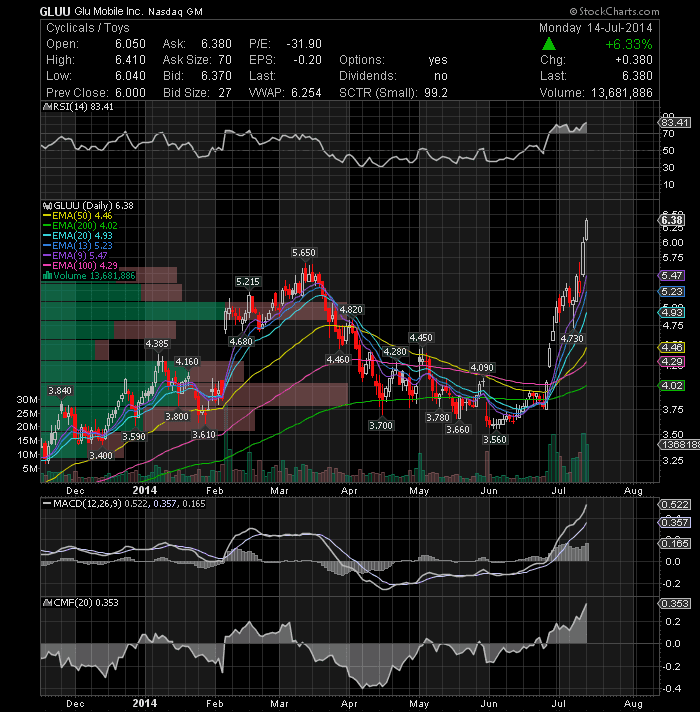Click the Volume value 13,681,886 in header
The width and height of the screenshot is (700, 712).
tap(621, 93)
